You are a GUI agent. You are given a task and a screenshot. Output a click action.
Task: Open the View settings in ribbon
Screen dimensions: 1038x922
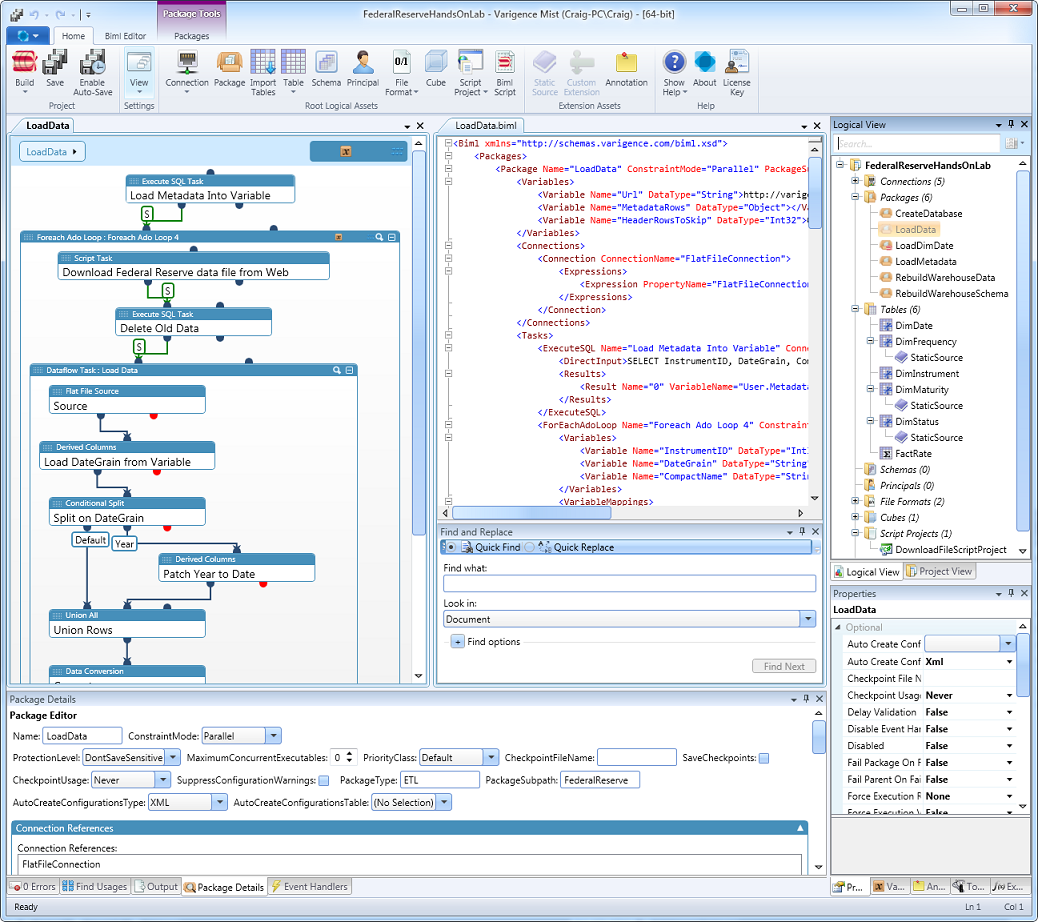(x=139, y=71)
